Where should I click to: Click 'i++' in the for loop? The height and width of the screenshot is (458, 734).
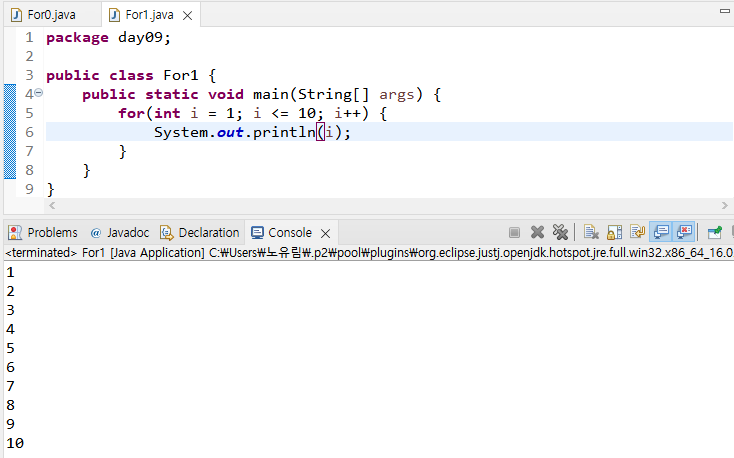(x=347, y=113)
